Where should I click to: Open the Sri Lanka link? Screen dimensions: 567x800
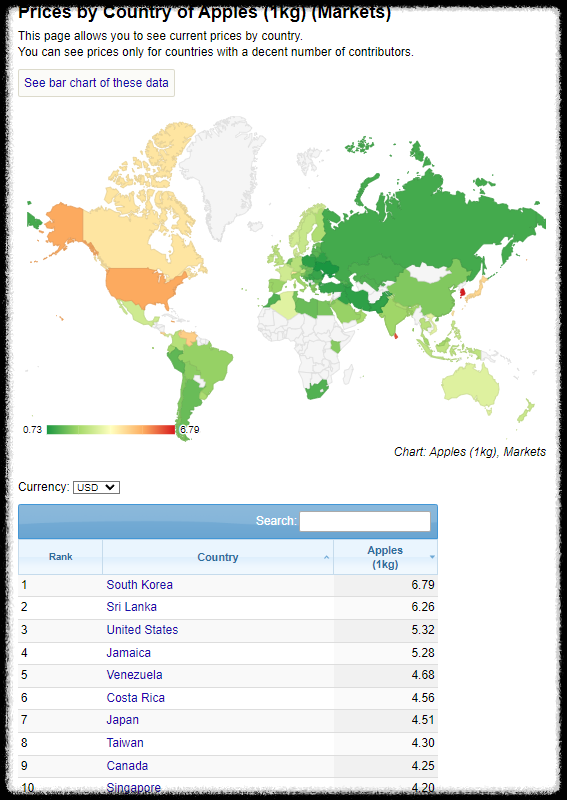pyautogui.click(x=131, y=607)
